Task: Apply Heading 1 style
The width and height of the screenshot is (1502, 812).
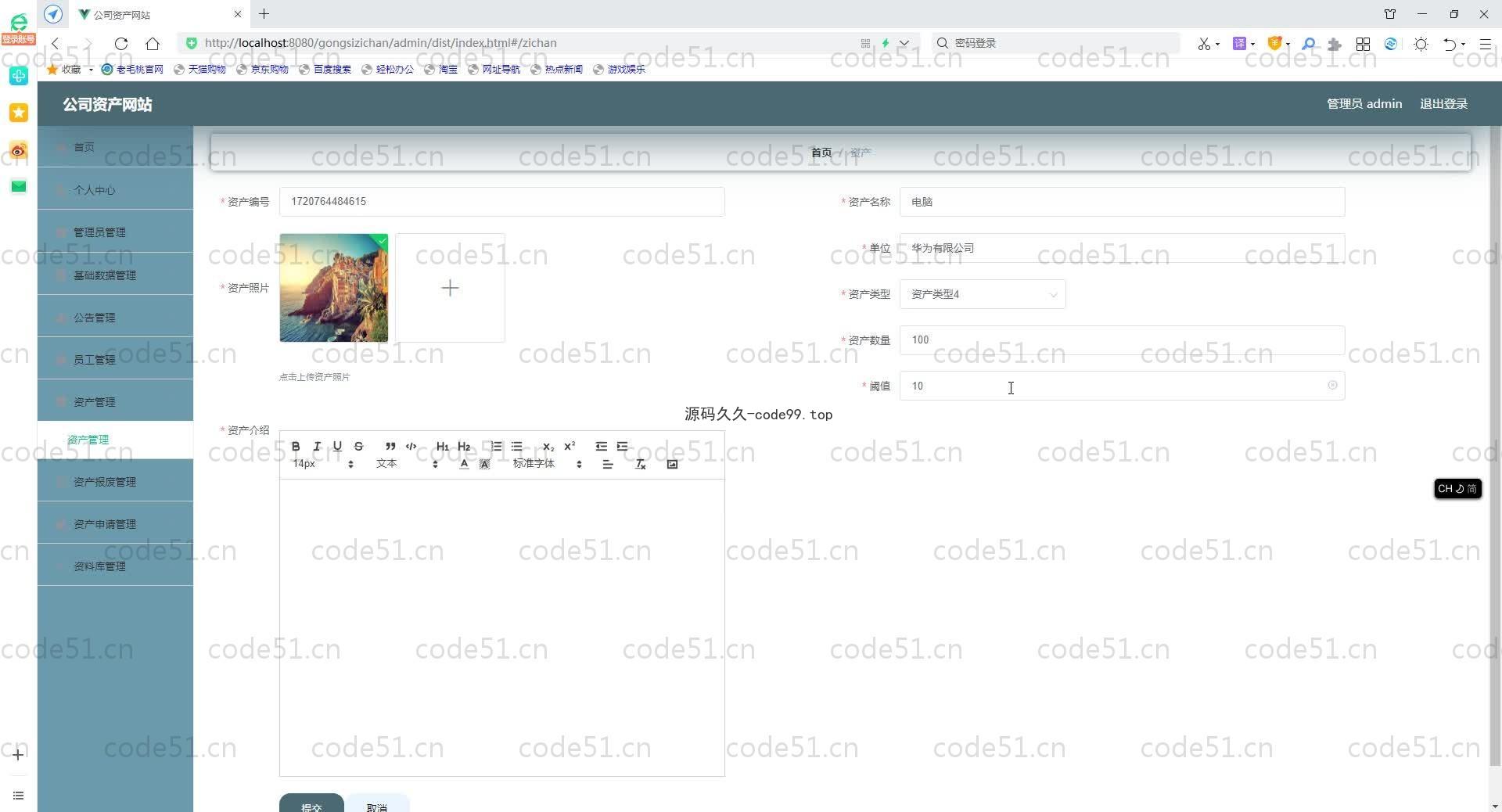Action: click(443, 447)
